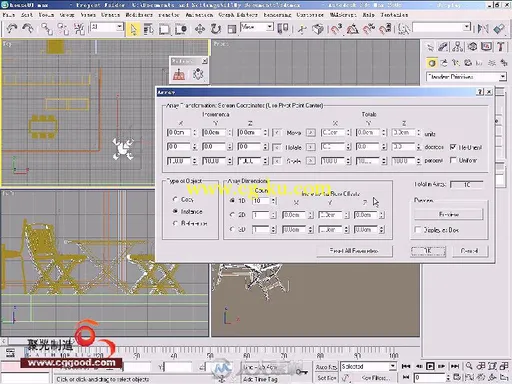Click the Move row left arrow to Incremental
Image resolution: width=512 pixels, height=384 pixels.
pos(277,133)
